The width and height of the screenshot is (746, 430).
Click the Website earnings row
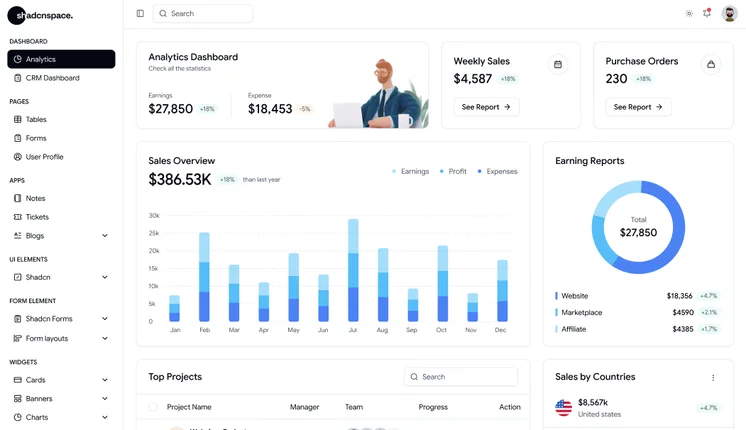(638, 296)
